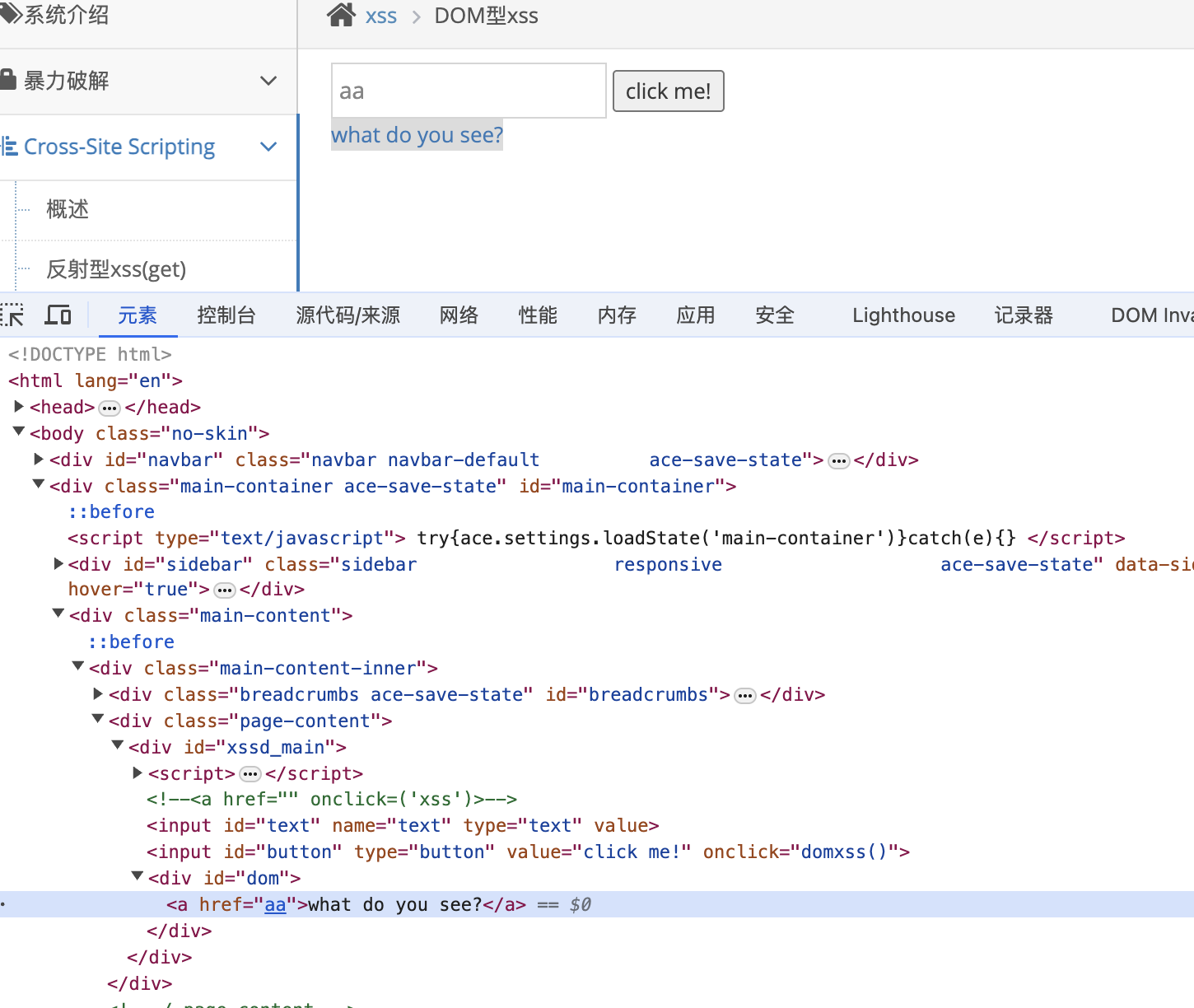Open the 性能 tab
1194x1008 pixels.
pyautogui.click(x=538, y=315)
